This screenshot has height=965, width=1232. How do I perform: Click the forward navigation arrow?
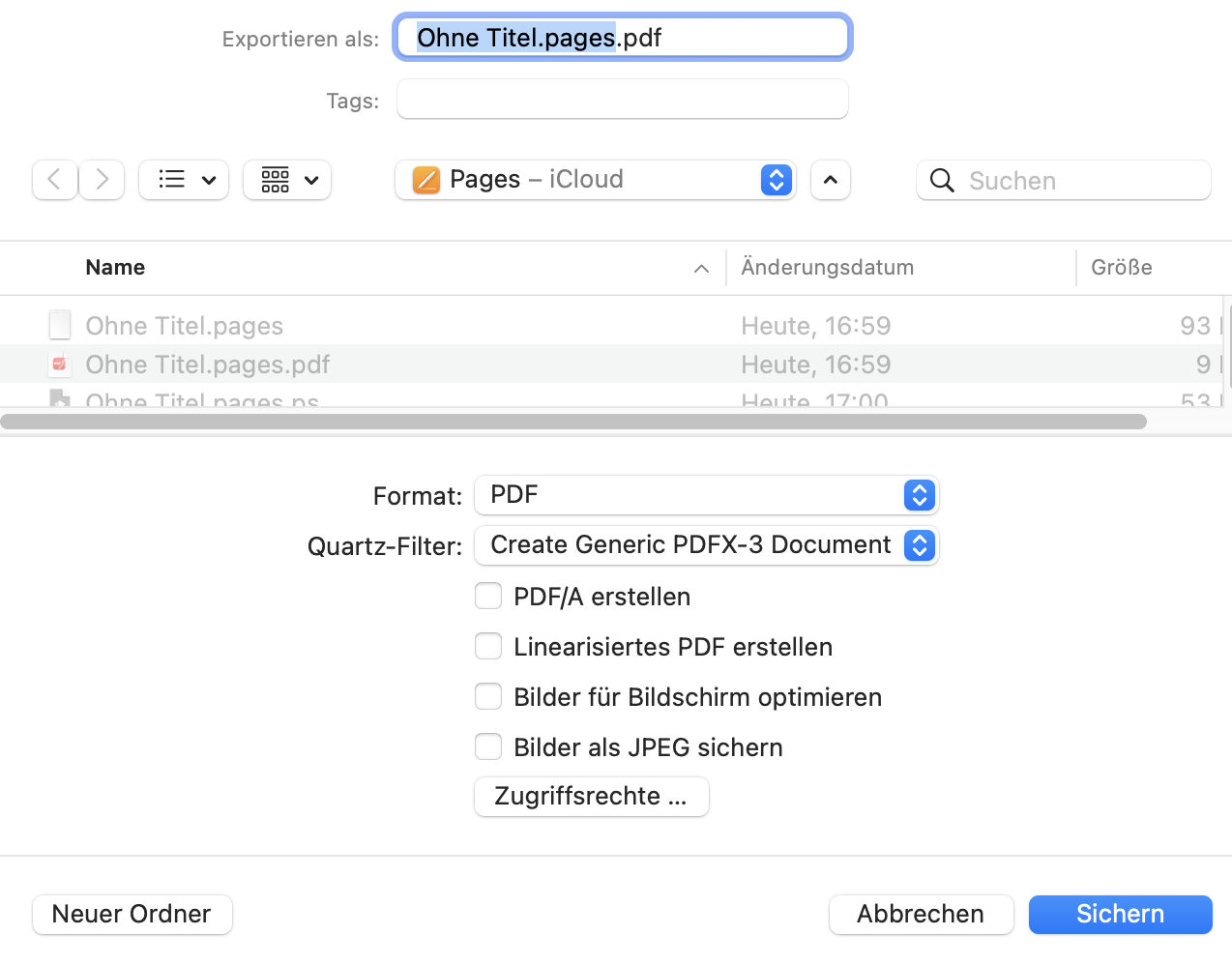(102, 180)
